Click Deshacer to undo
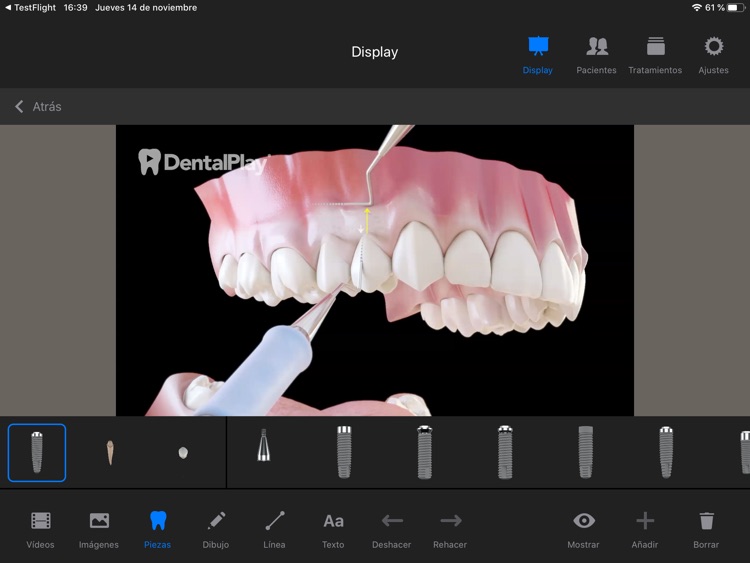Viewport: 750px width, 563px height. coord(392,530)
